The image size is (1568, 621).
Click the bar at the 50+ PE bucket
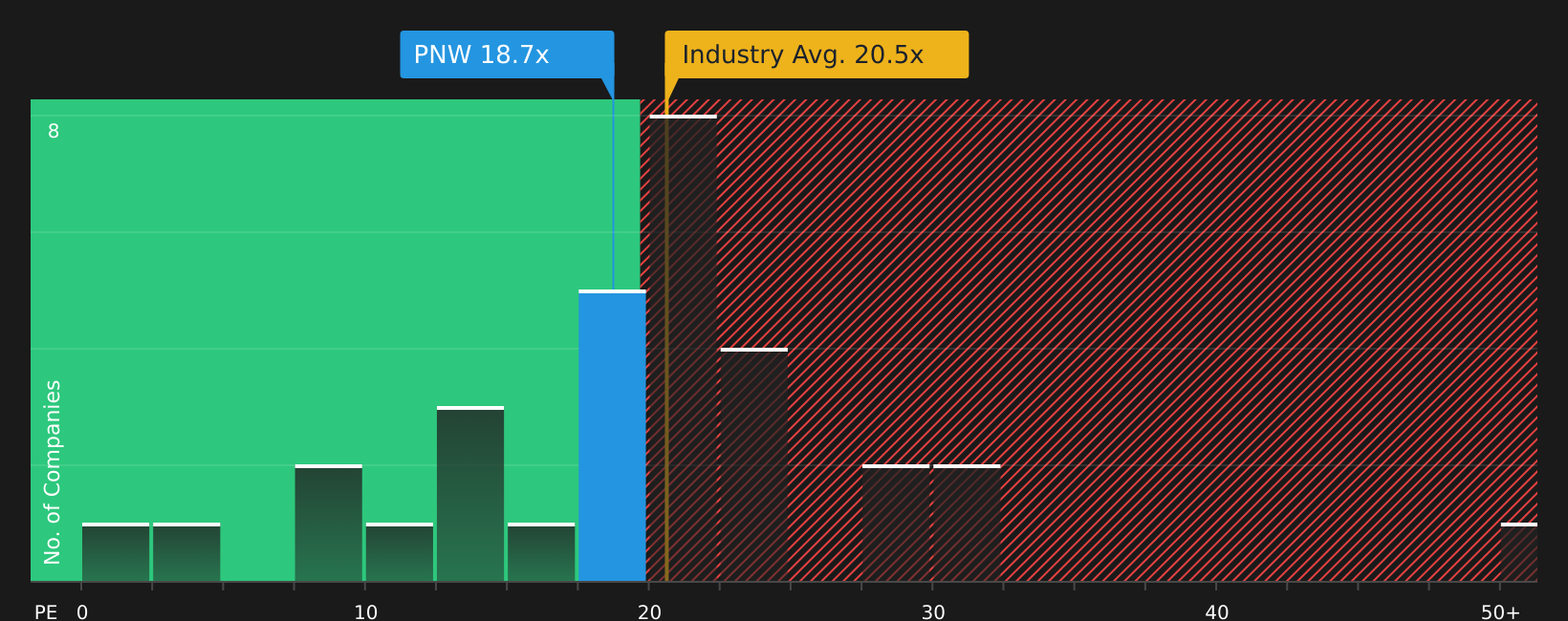(x=1518, y=552)
